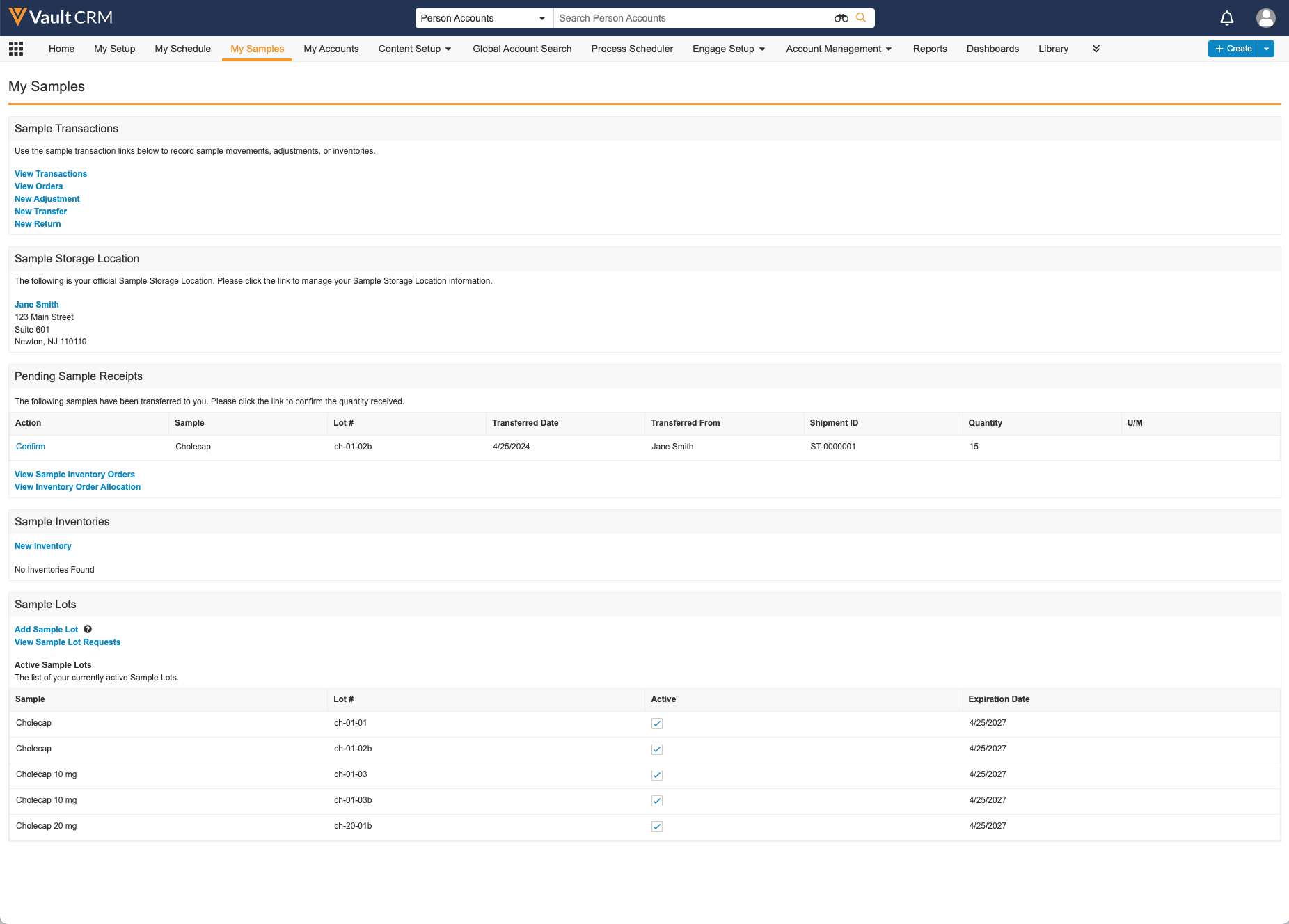
Task: Click the orange search magnifier icon
Action: [x=861, y=18]
